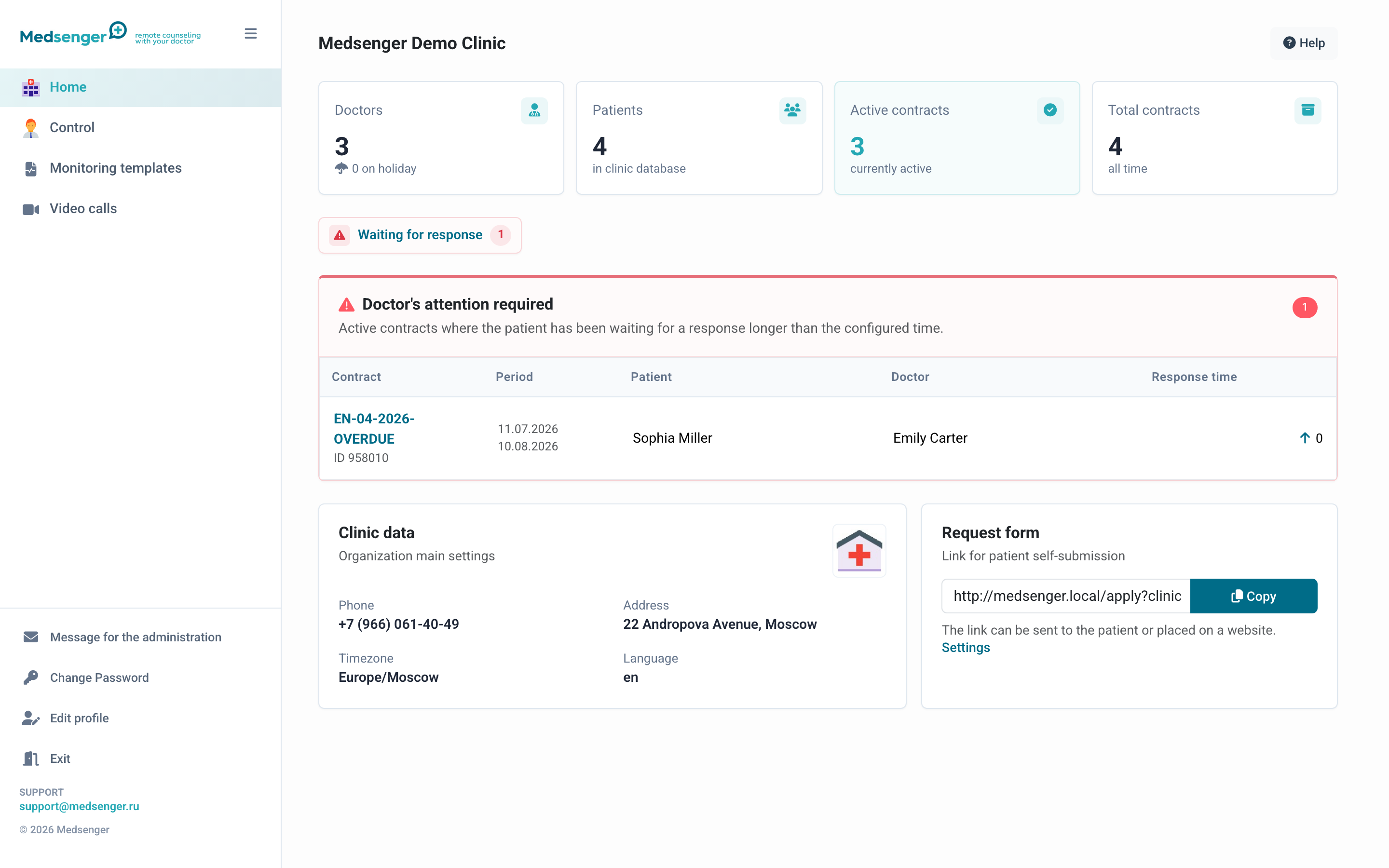Open the Patients summary card
This screenshot has width=1389, height=868.
pyautogui.click(x=699, y=138)
